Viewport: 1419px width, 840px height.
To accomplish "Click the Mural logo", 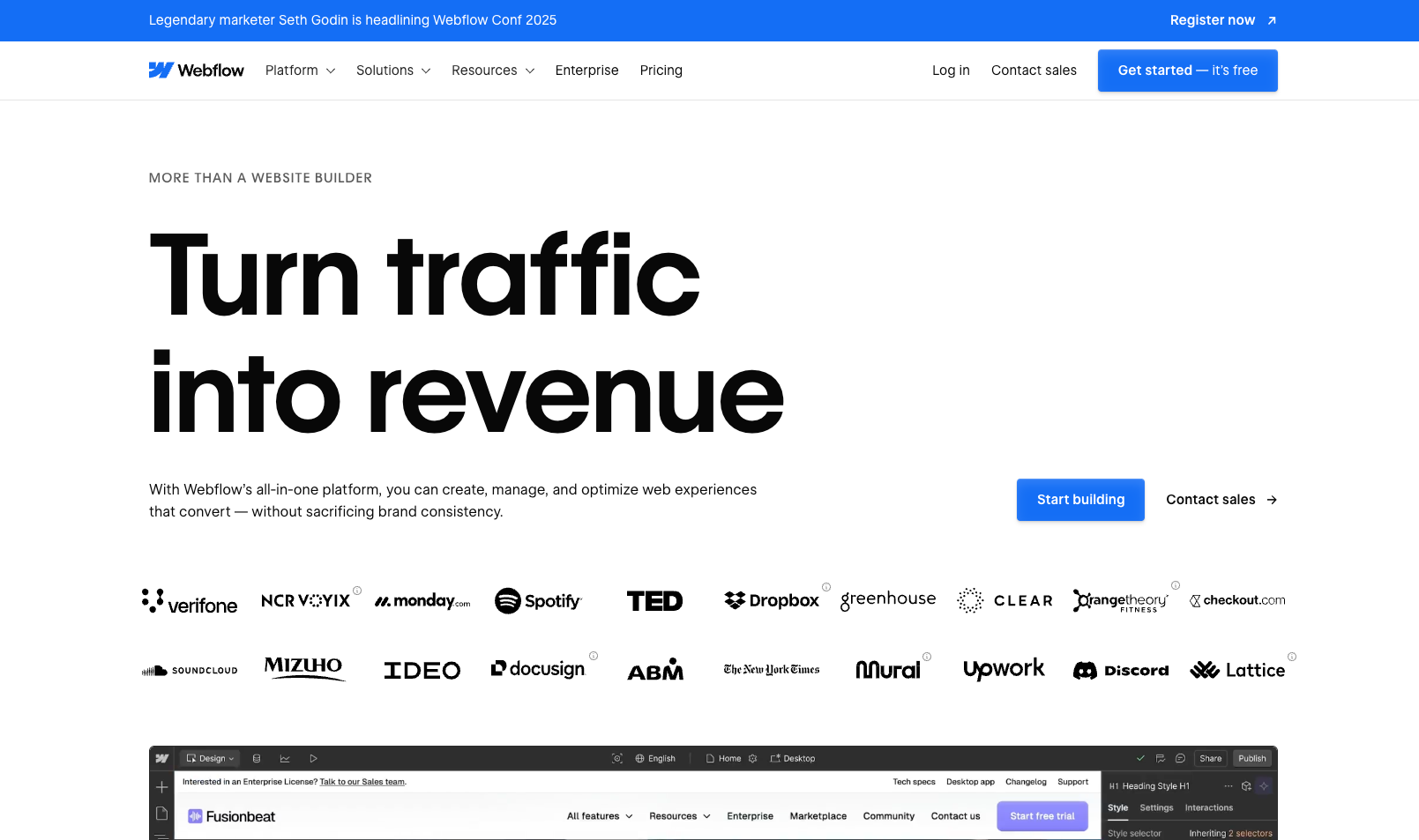I will tap(888, 670).
